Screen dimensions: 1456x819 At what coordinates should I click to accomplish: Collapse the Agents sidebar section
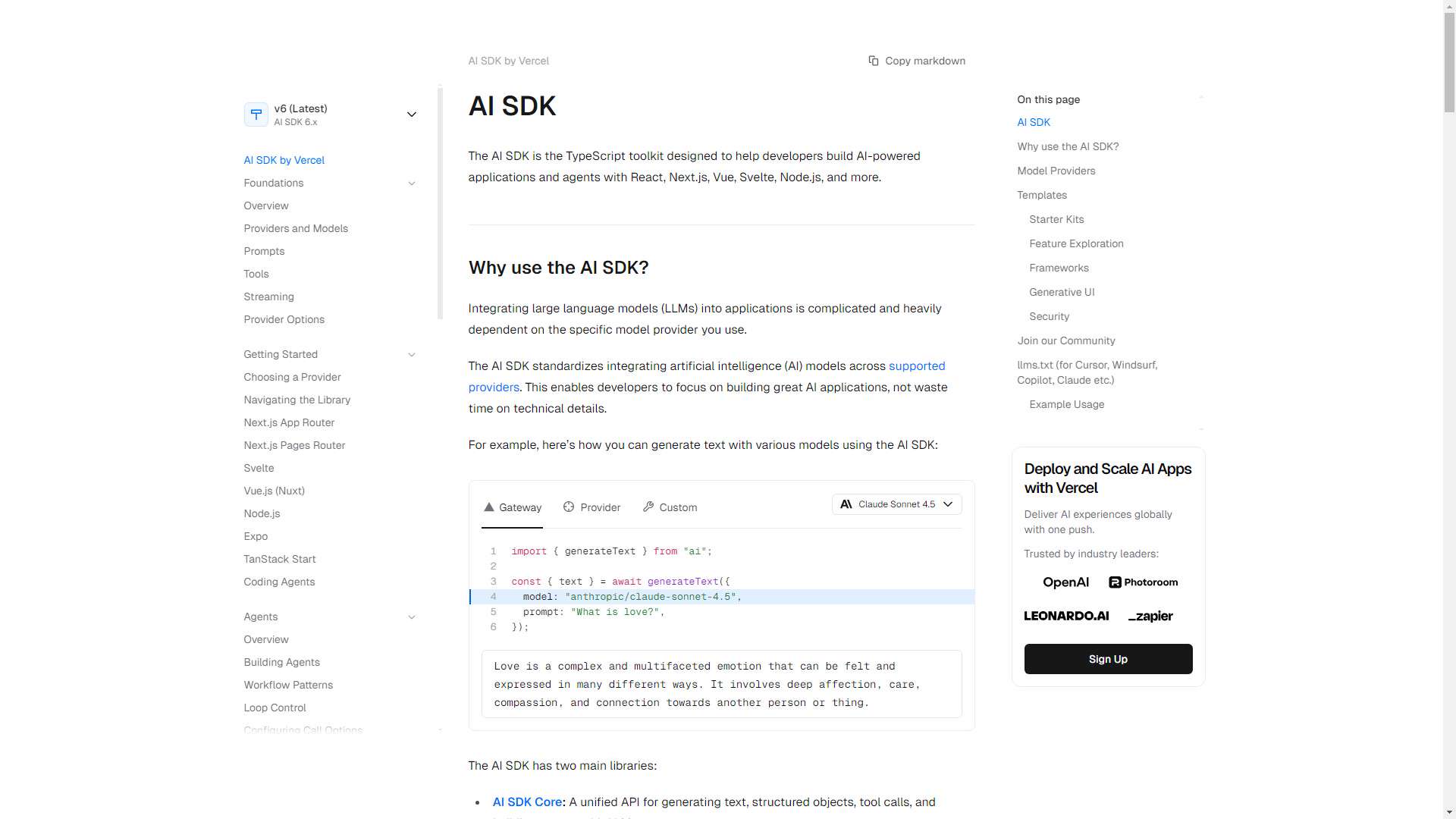(x=412, y=617)
